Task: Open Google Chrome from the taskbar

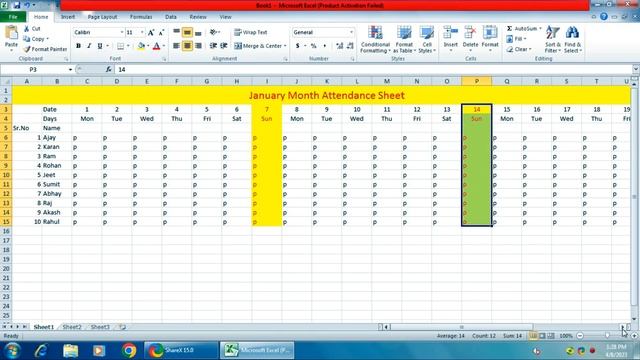Action: tap(129, 350)
